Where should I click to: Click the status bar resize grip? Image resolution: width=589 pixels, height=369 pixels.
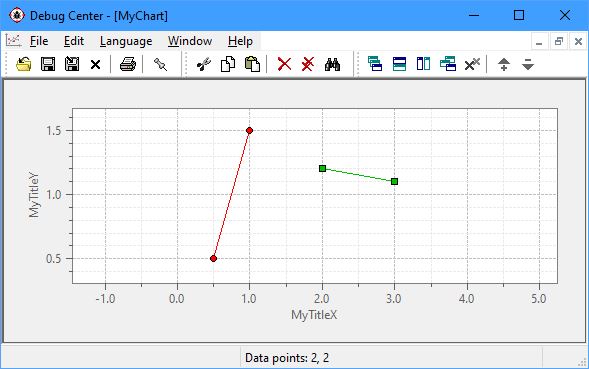(x=583, y=361)
